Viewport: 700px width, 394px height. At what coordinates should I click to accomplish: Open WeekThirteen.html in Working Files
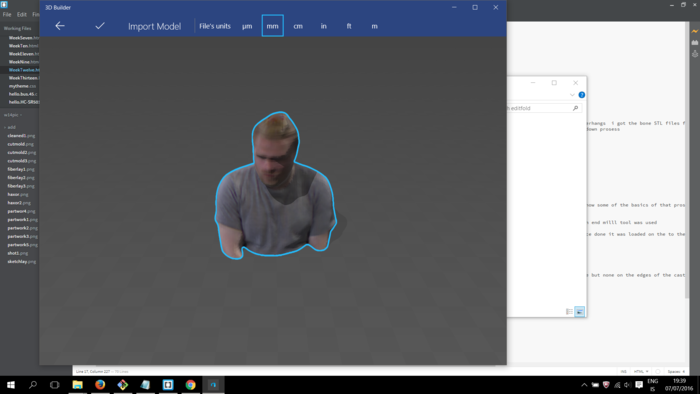tap(24, 78)
